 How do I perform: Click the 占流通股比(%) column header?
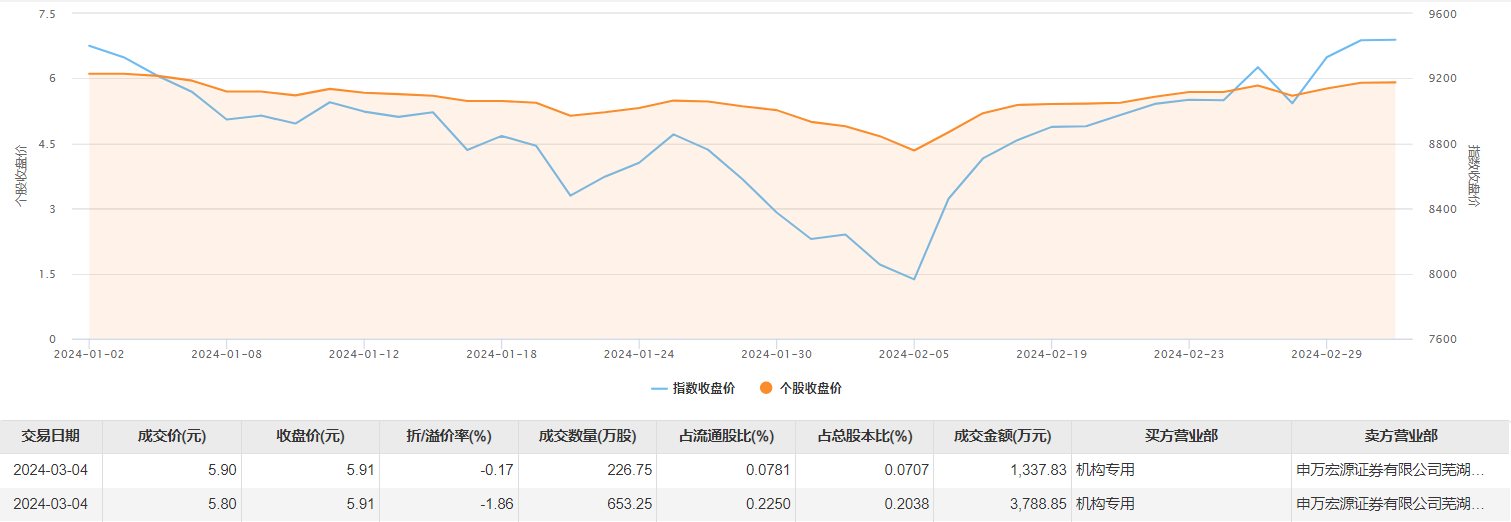coord(726,437)
